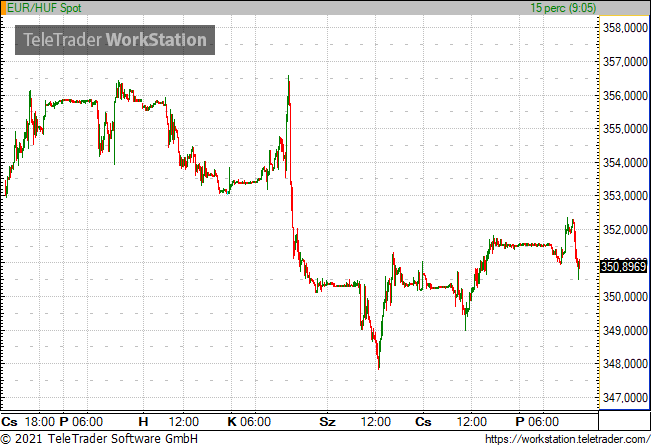651x448 pixels.
Task: Click the H day marker on time axis
Action: click(x=143, y=422)
